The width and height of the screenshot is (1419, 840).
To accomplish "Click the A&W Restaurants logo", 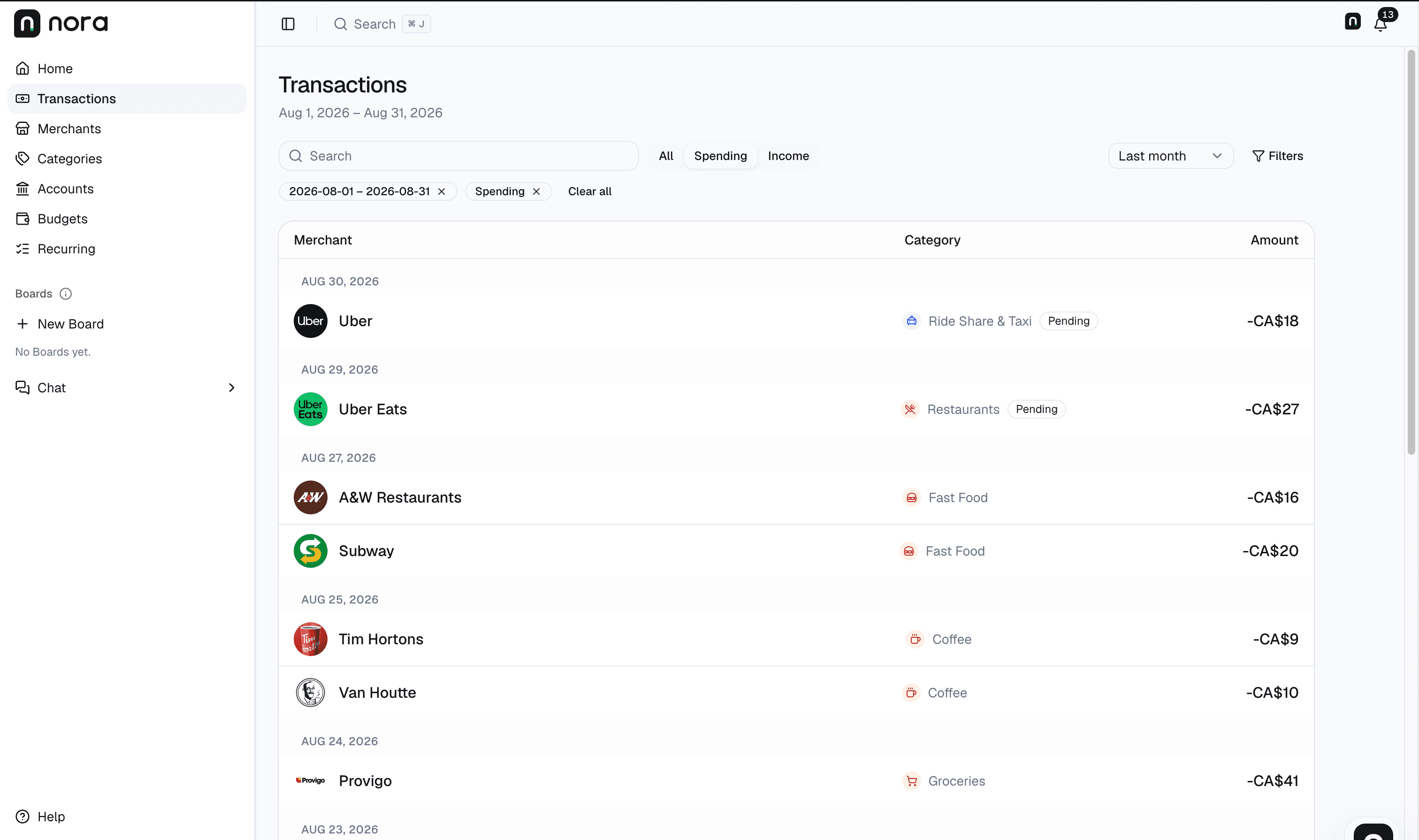I will [x=310, y=497].
